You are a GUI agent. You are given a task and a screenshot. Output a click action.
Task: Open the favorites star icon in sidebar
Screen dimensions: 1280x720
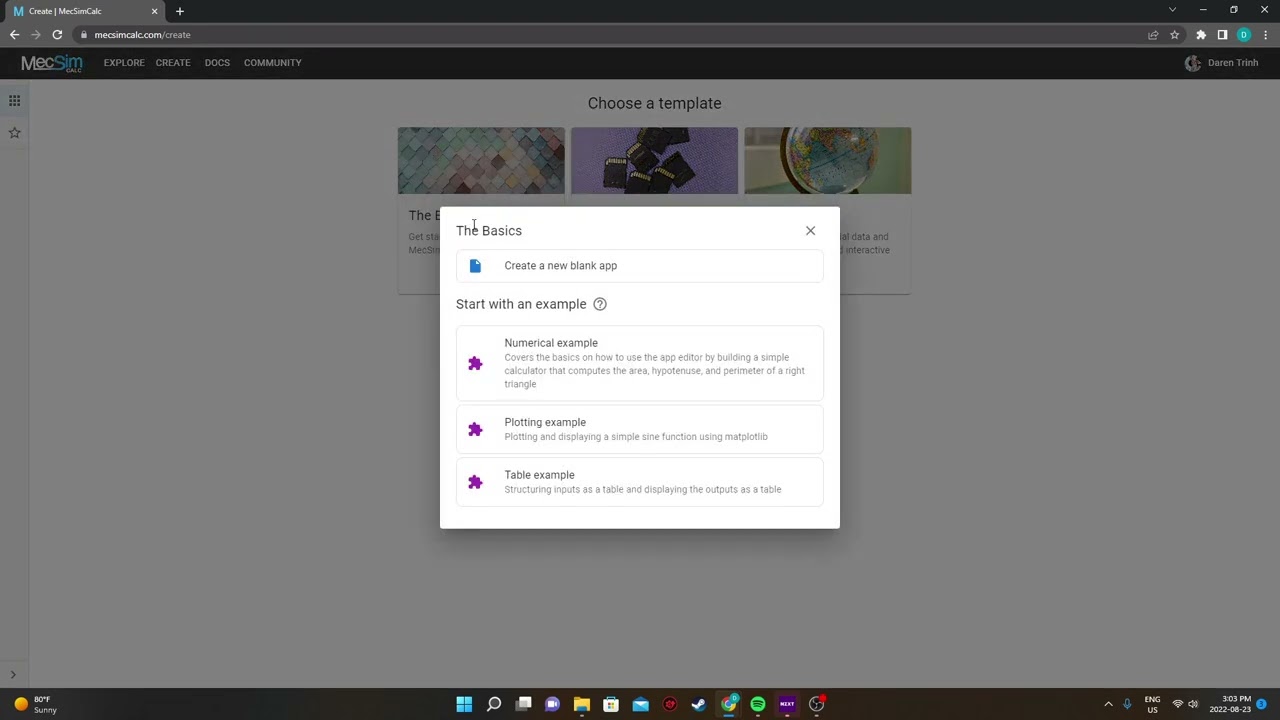click(x=15, y=133)
